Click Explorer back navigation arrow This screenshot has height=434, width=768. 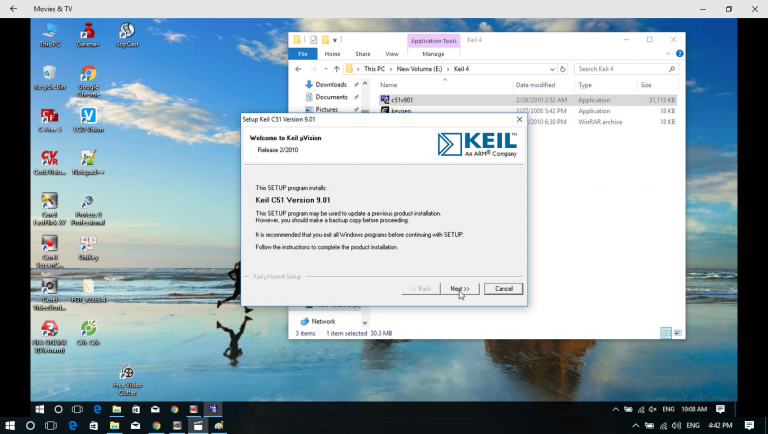(x=298, y=69)
